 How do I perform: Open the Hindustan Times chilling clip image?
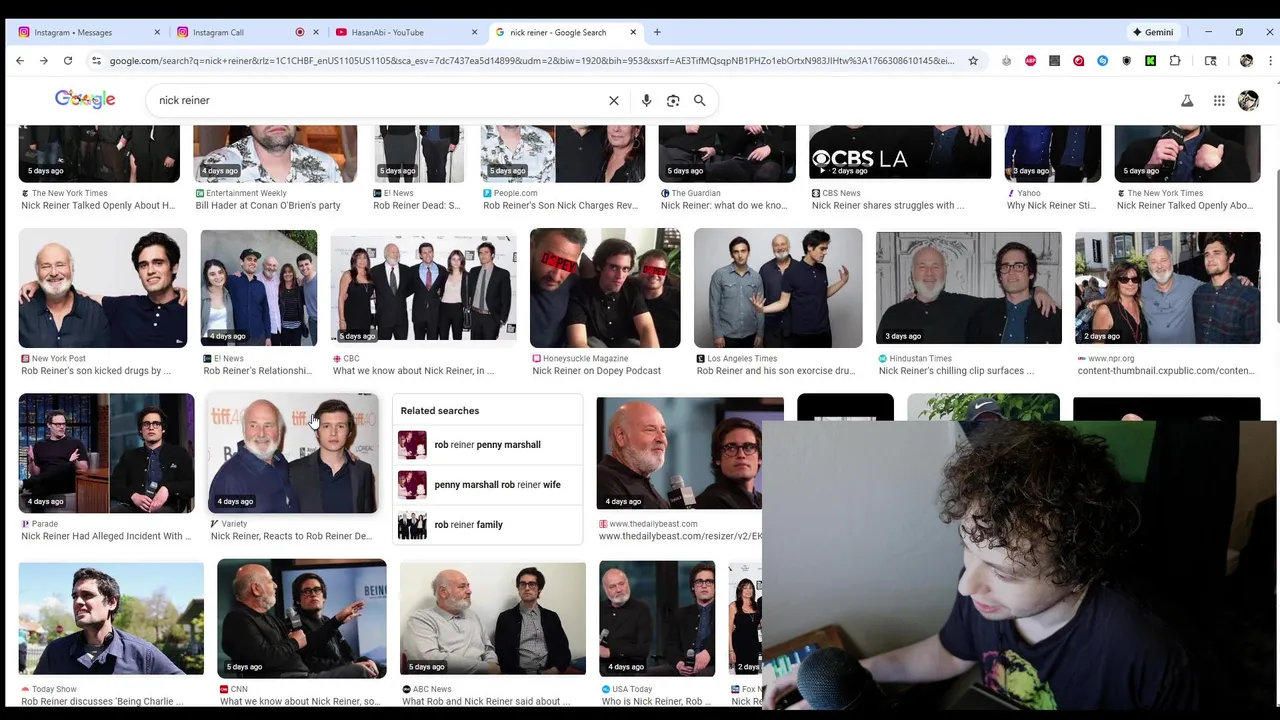tap(969, 288)
